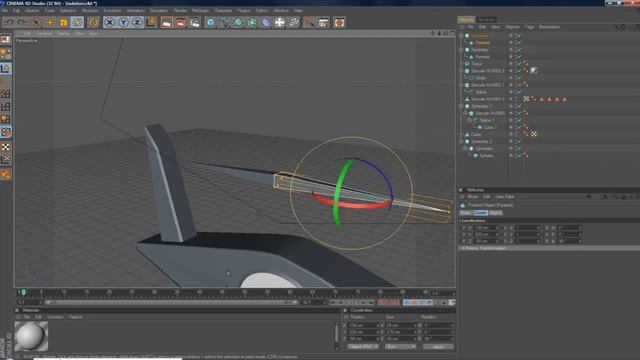
Task: Open the User Data attributes menu
Action: point(504,197)
